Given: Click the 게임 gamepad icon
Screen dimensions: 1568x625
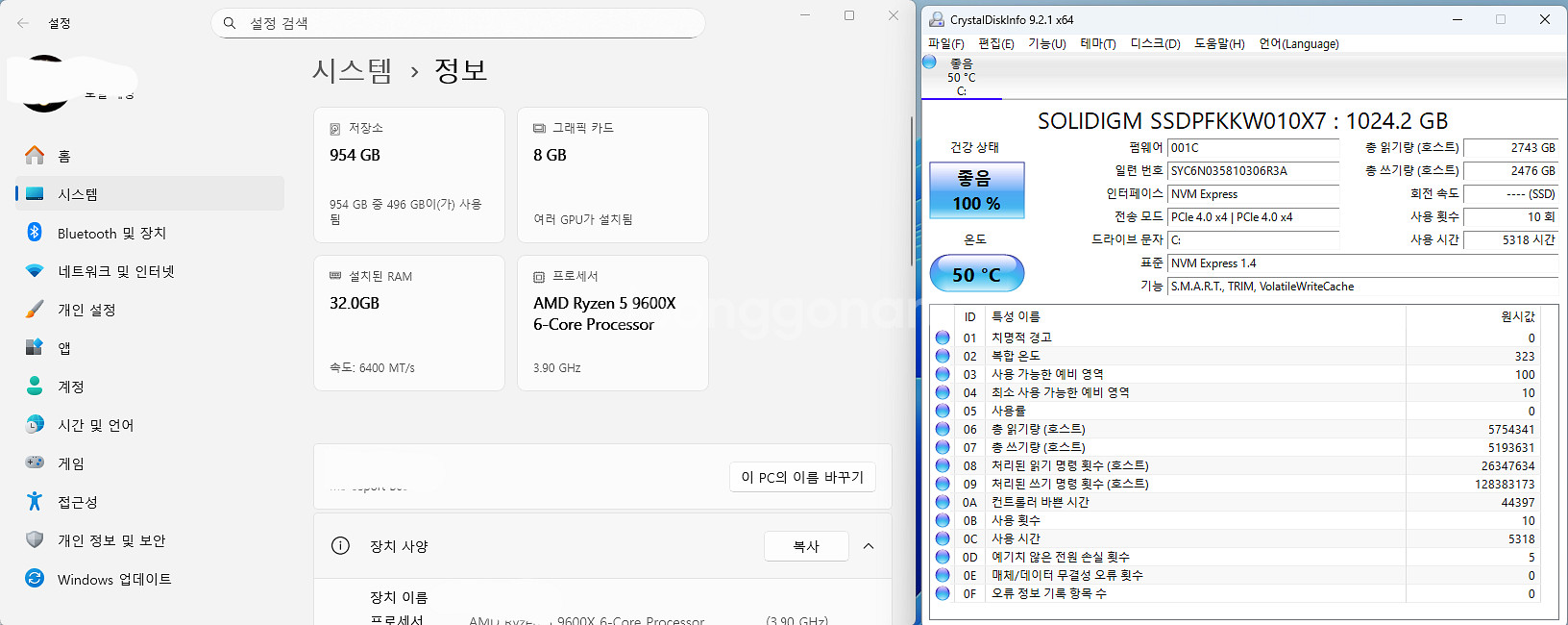Looking at the screenshot, I should click(x=35, y=462).
